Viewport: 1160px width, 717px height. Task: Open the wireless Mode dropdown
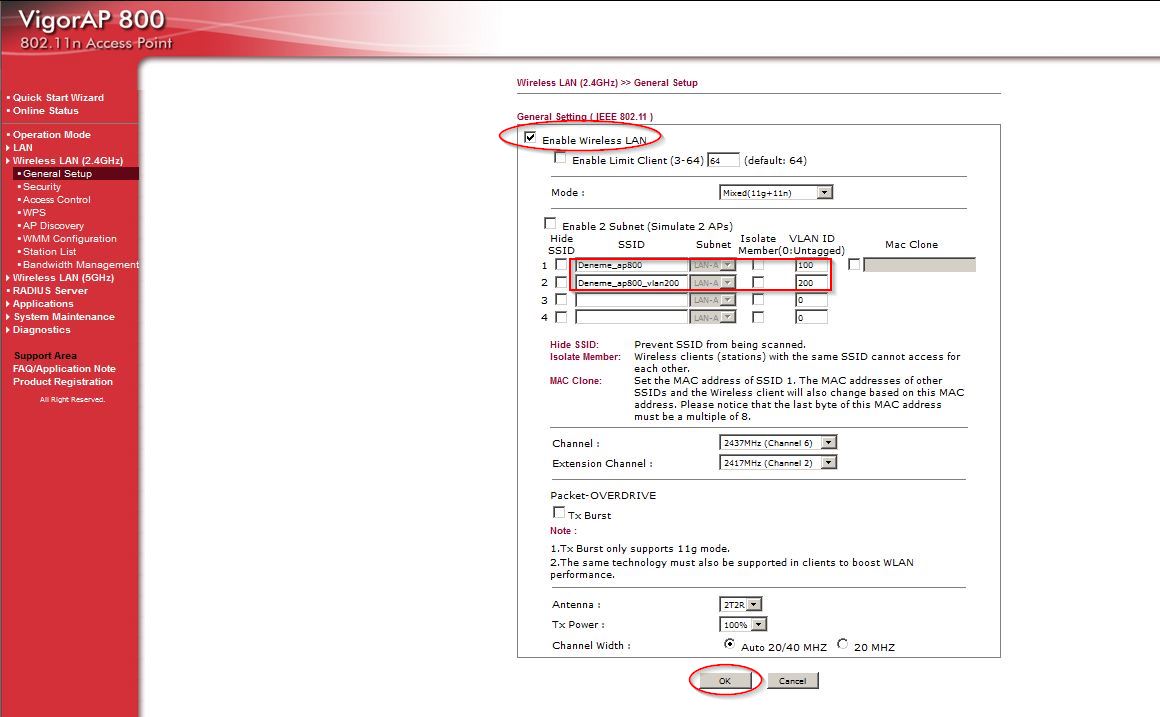(776, 192)
